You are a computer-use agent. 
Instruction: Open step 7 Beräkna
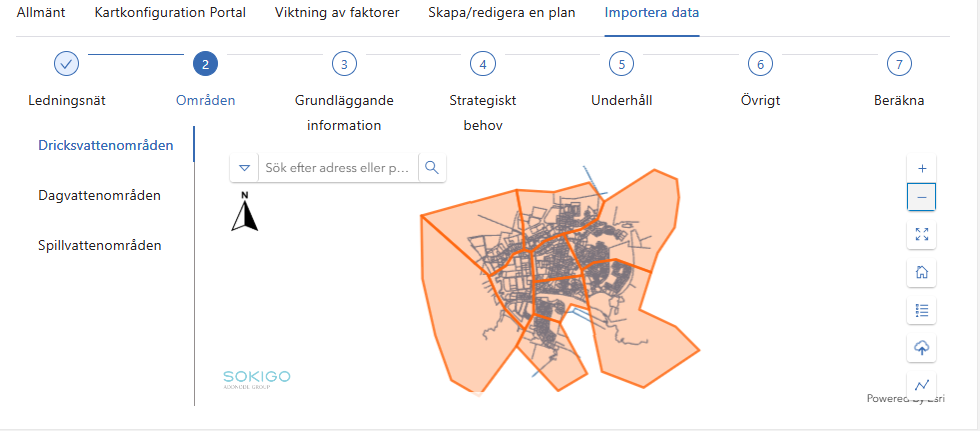tap(900, 65)
